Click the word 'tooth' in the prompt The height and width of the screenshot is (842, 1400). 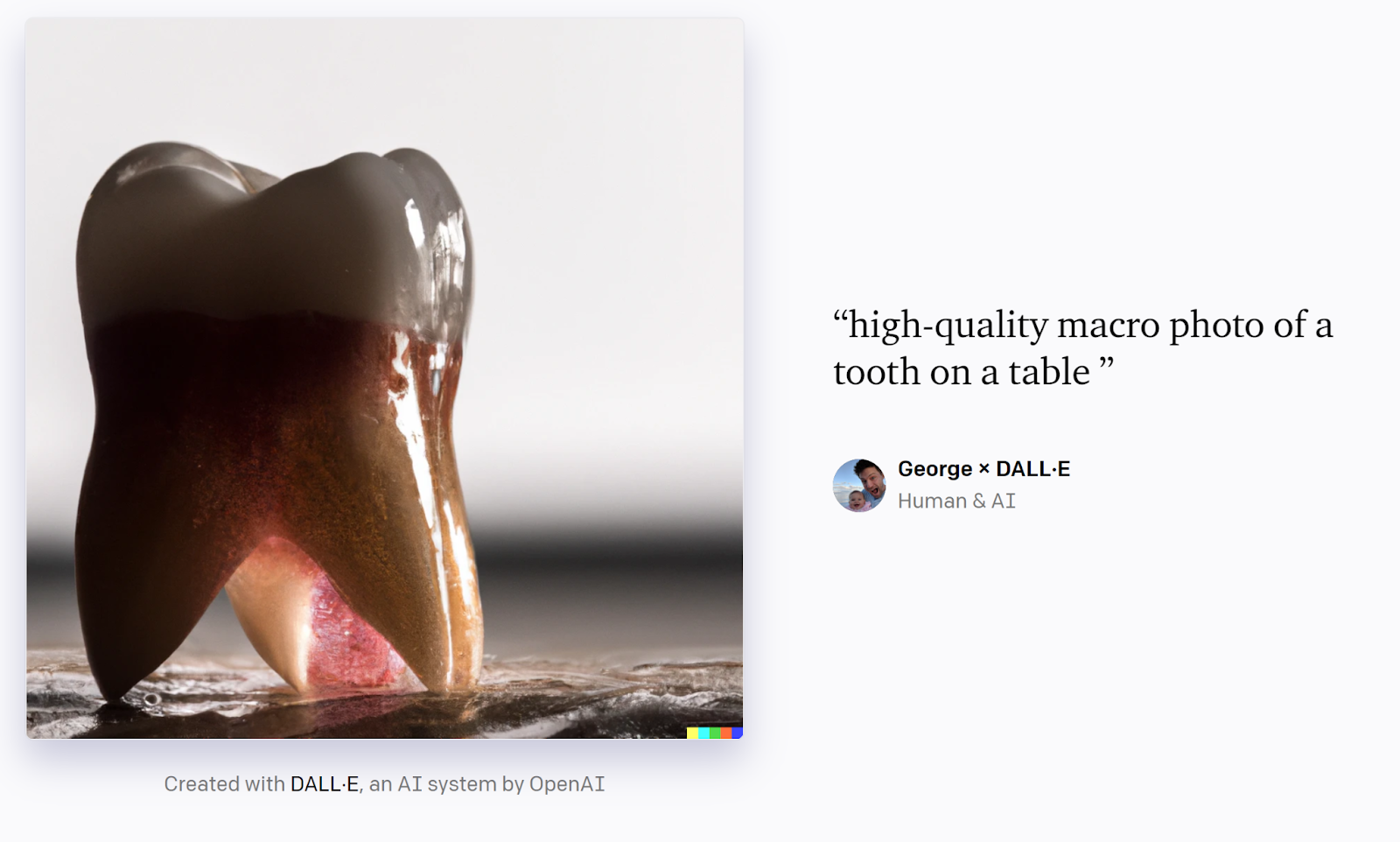point(877,373)
